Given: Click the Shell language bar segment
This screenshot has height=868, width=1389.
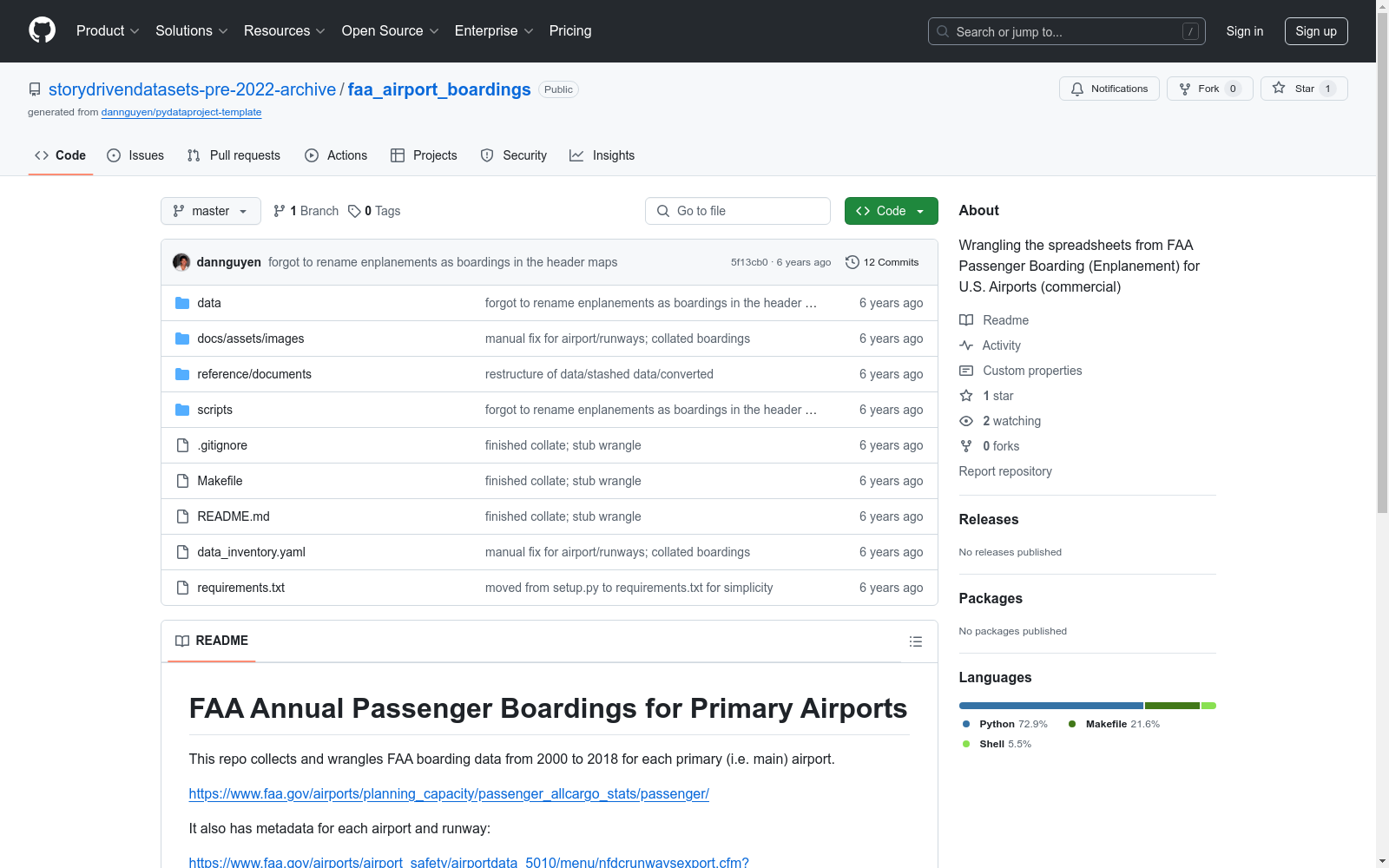Looking at the screenshot, I should [x=1208, y=706].
